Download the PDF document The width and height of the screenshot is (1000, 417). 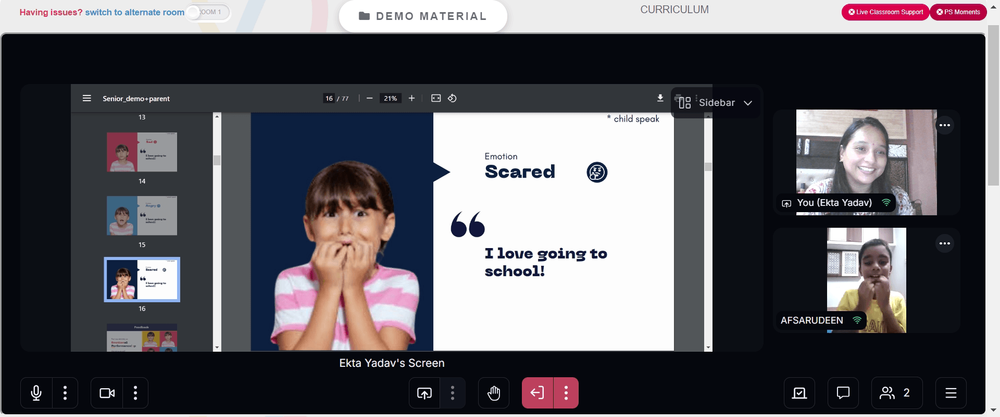pyautogui.click(x=660, y=98)
